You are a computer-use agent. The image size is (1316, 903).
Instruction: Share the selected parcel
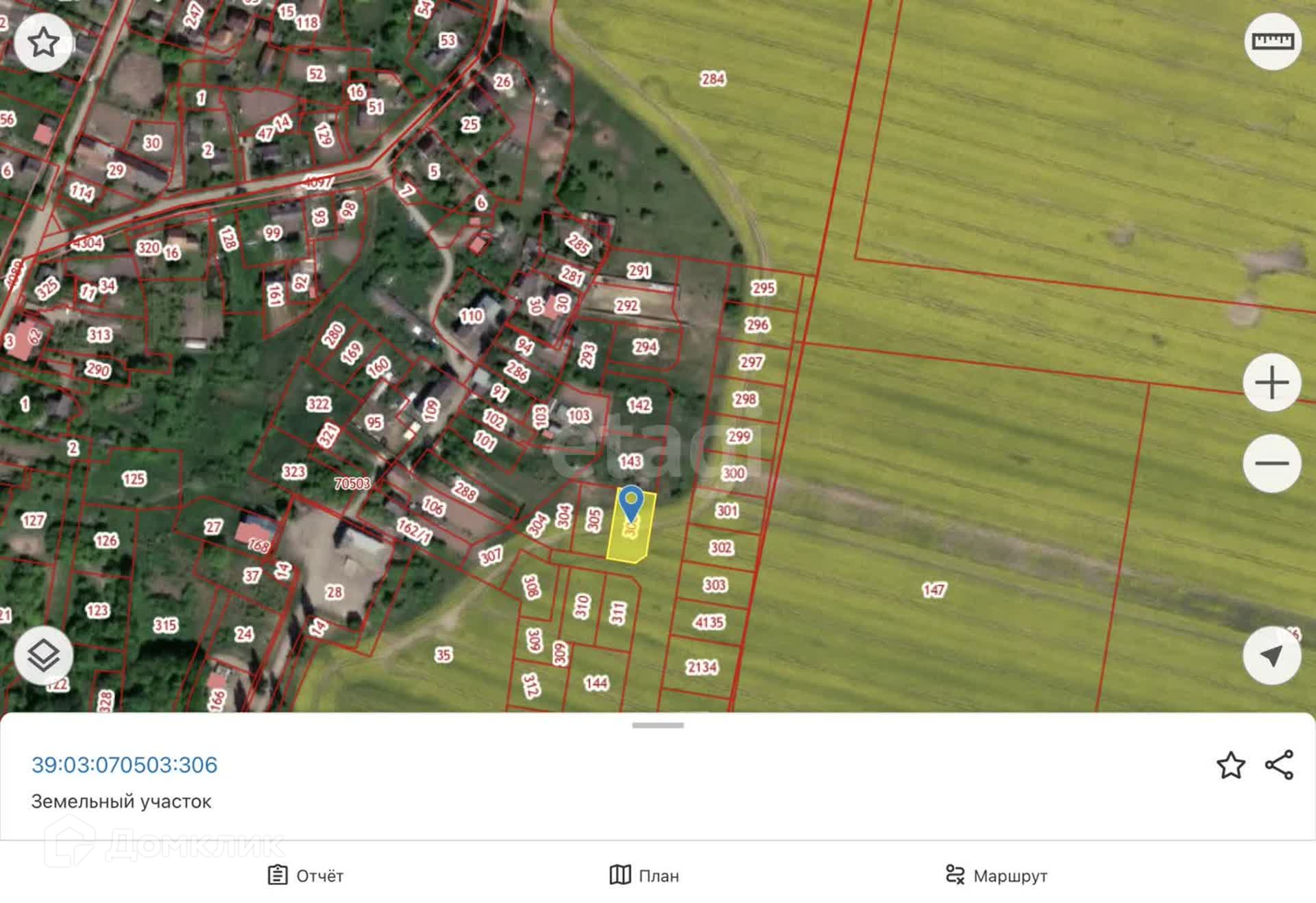[x=1279, y=765]
